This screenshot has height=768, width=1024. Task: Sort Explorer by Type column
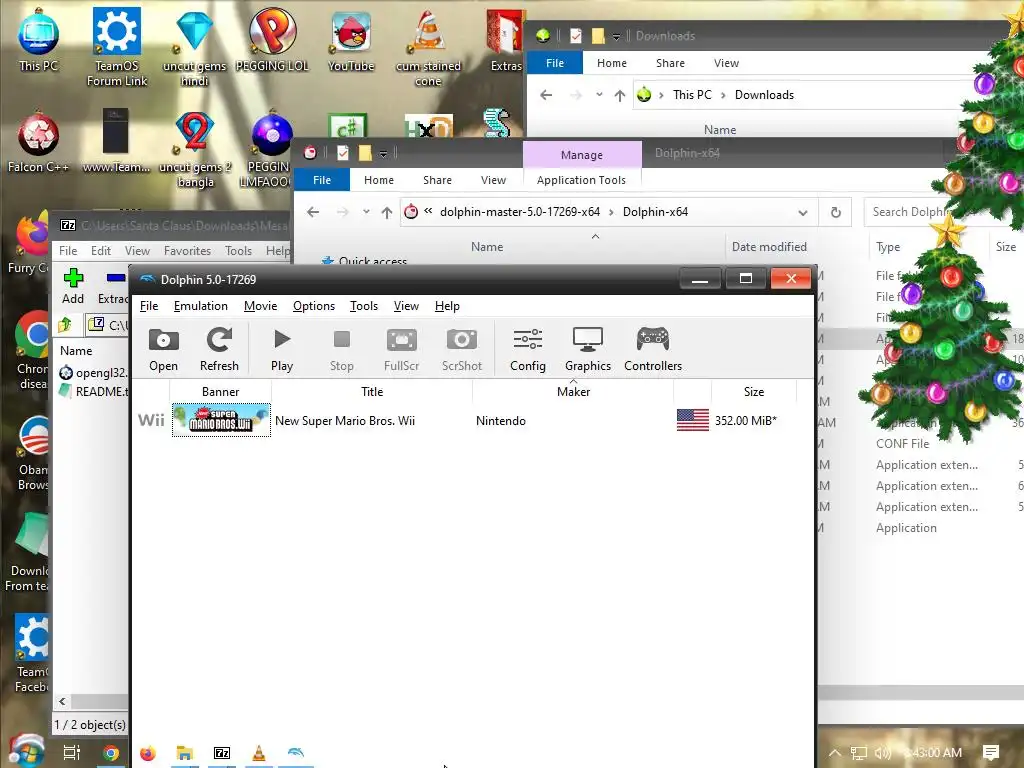coord(888,247)
